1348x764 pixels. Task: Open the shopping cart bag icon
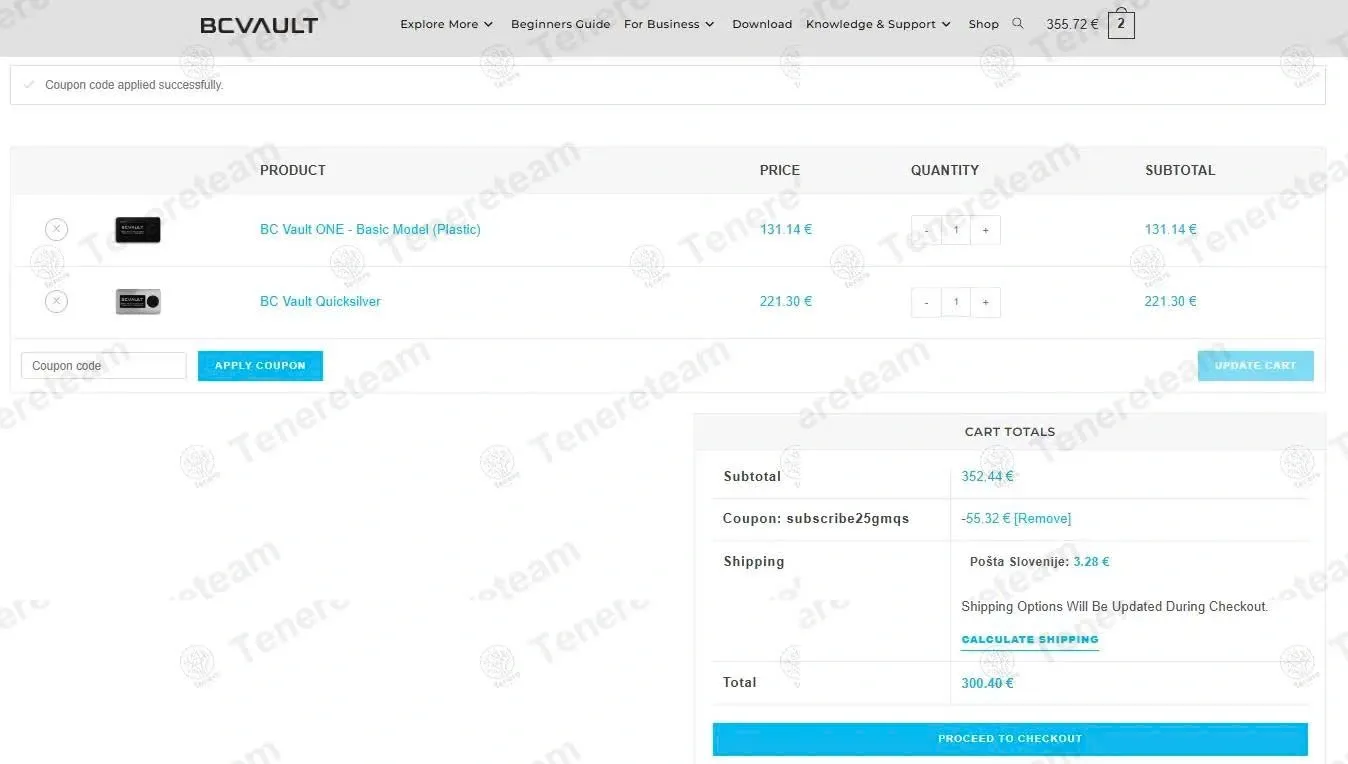1121,24
